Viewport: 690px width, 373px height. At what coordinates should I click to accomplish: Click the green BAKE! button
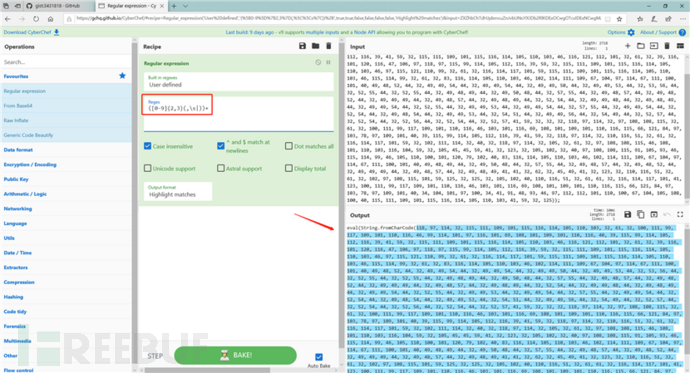(x=235, y=355)
